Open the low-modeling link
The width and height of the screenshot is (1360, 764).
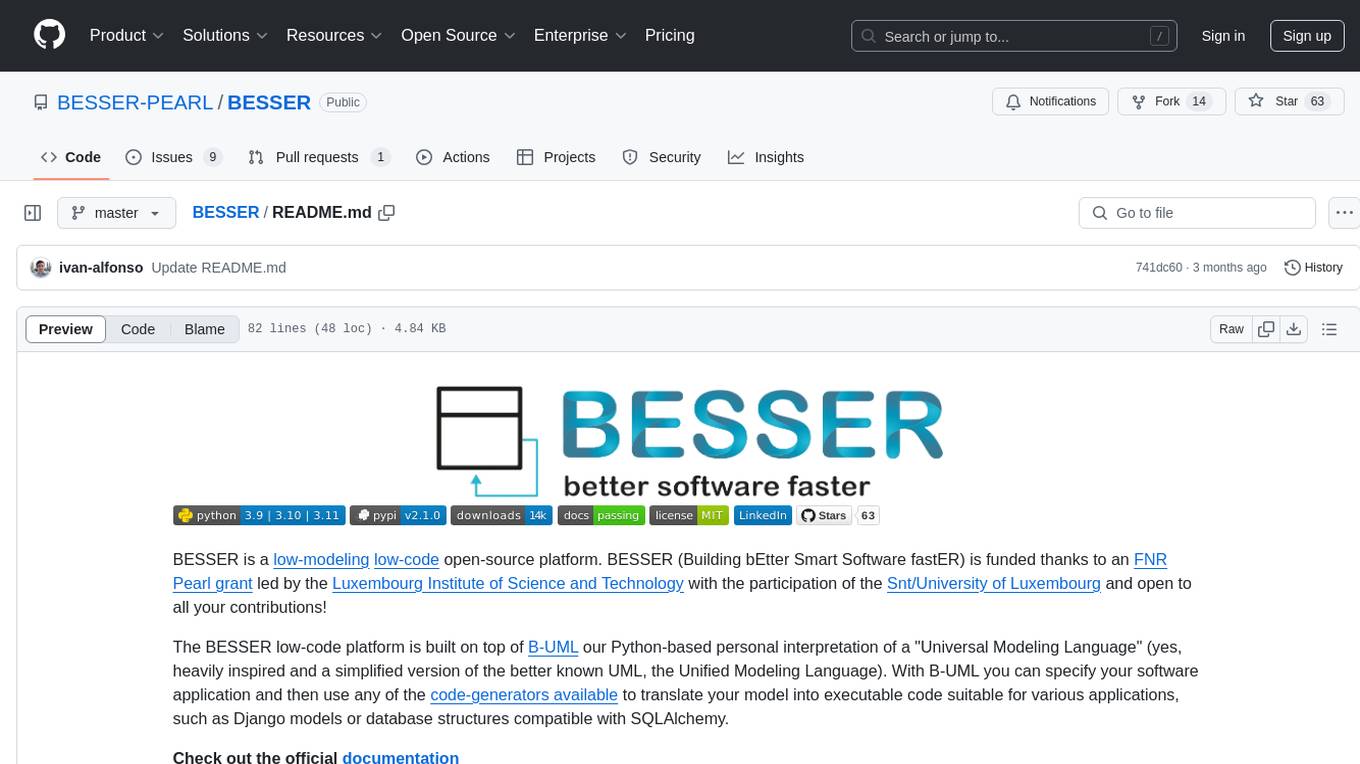(321, 559)
